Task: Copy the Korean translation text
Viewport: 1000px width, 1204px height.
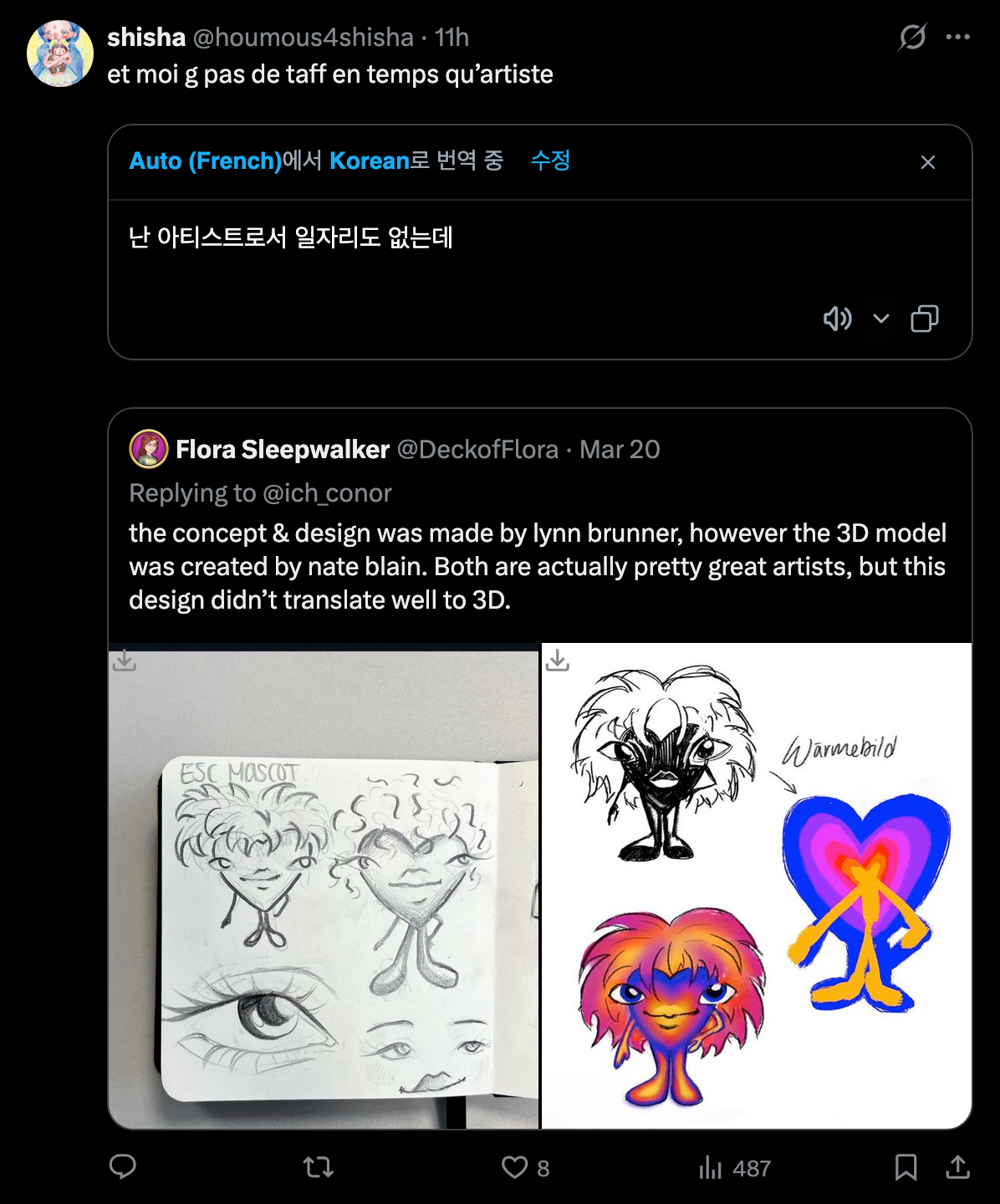Action: point(924,319)
